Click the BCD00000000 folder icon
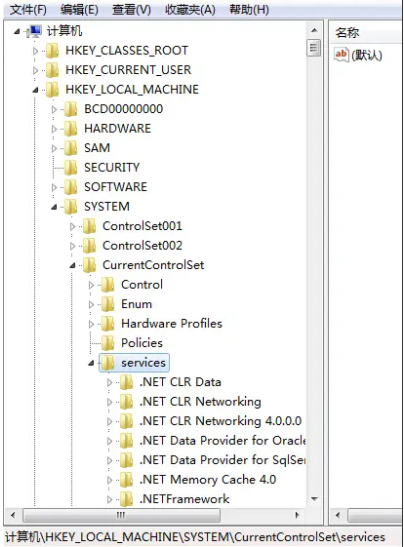Screen dimensions: 404x547 71,109
